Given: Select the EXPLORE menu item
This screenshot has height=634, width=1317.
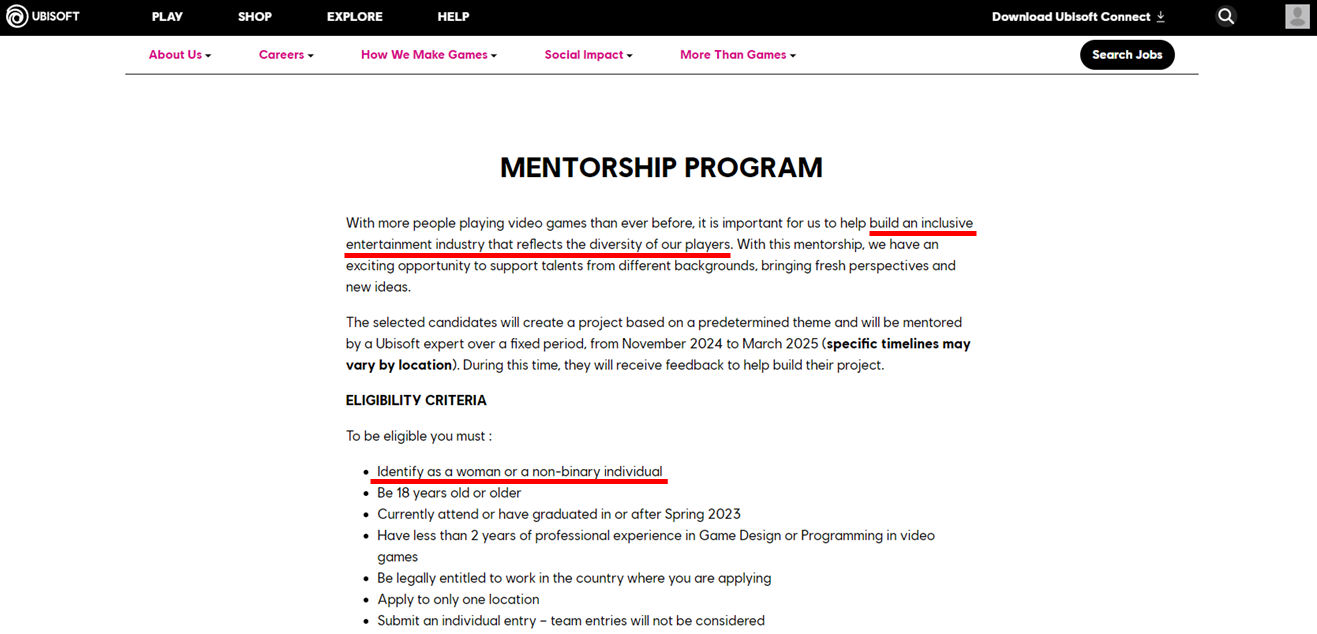Looking at the screenshot, I should click(x=355, y=16).
